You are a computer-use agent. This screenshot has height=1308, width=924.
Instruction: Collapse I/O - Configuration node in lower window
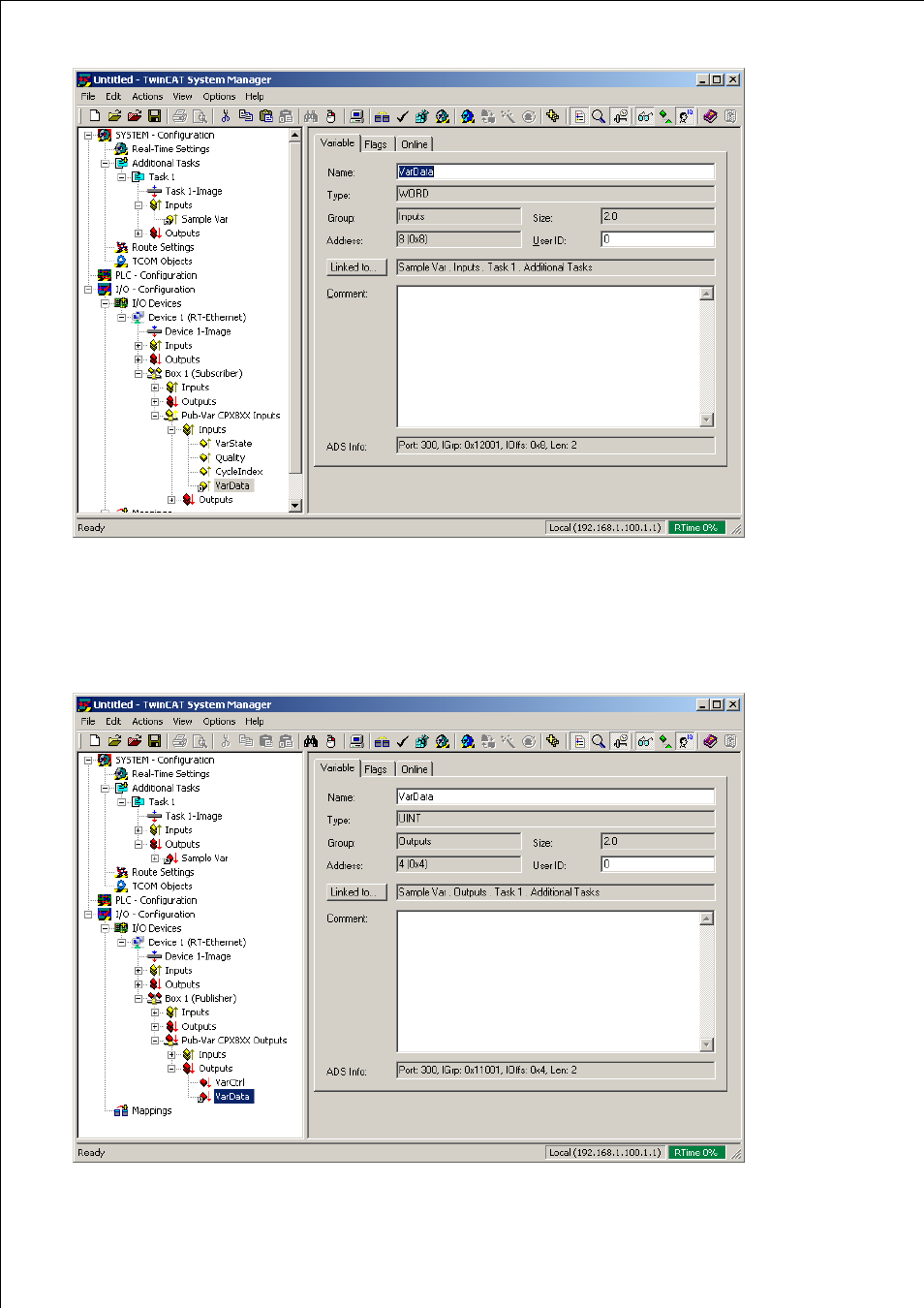click(88, 915)
